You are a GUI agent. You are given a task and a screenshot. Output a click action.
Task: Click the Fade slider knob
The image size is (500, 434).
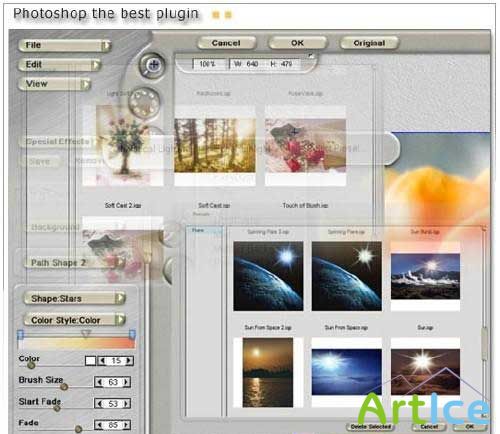[x=78, y=429]
